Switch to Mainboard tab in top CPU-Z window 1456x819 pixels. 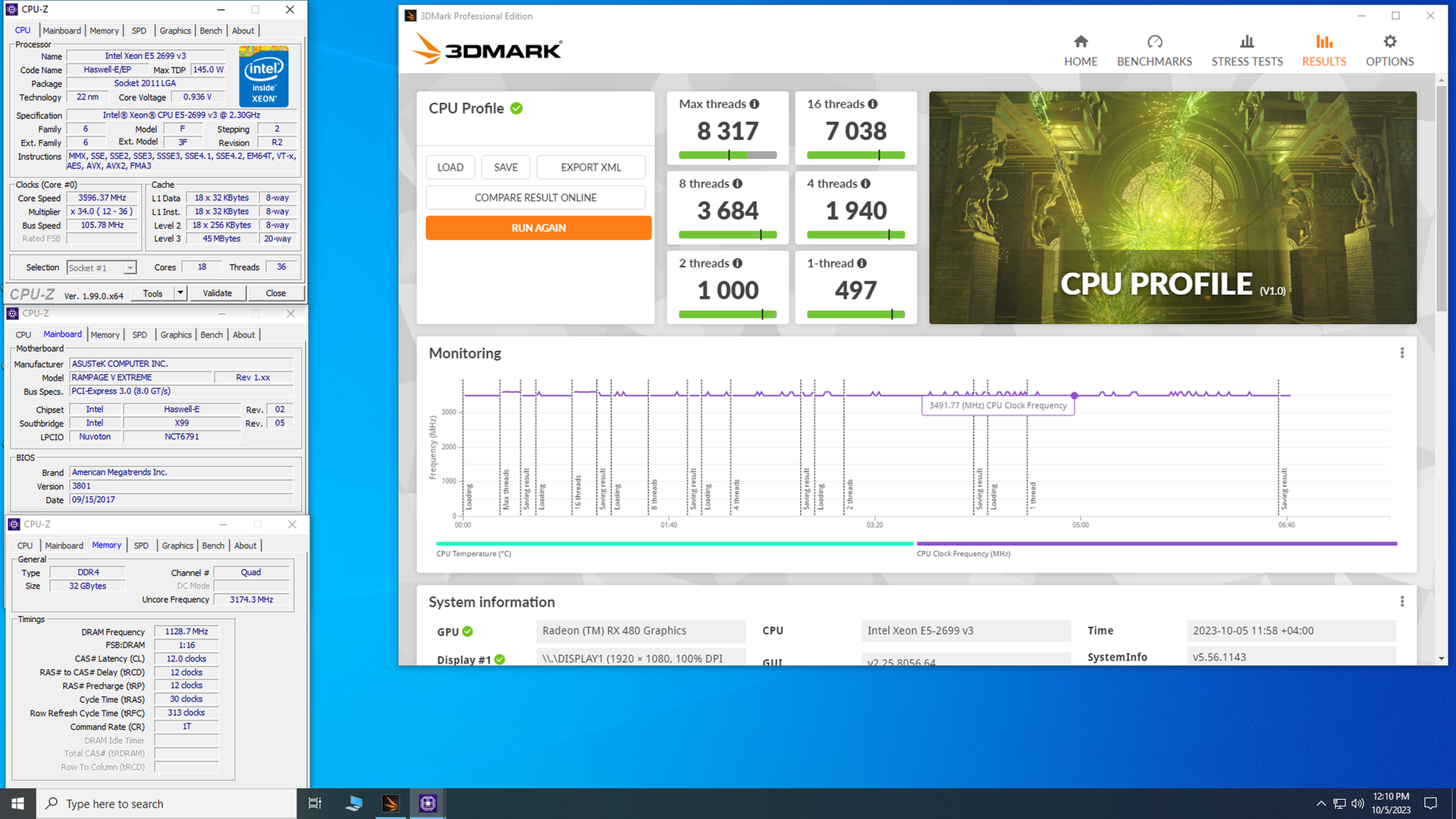[x=61, y=30]
